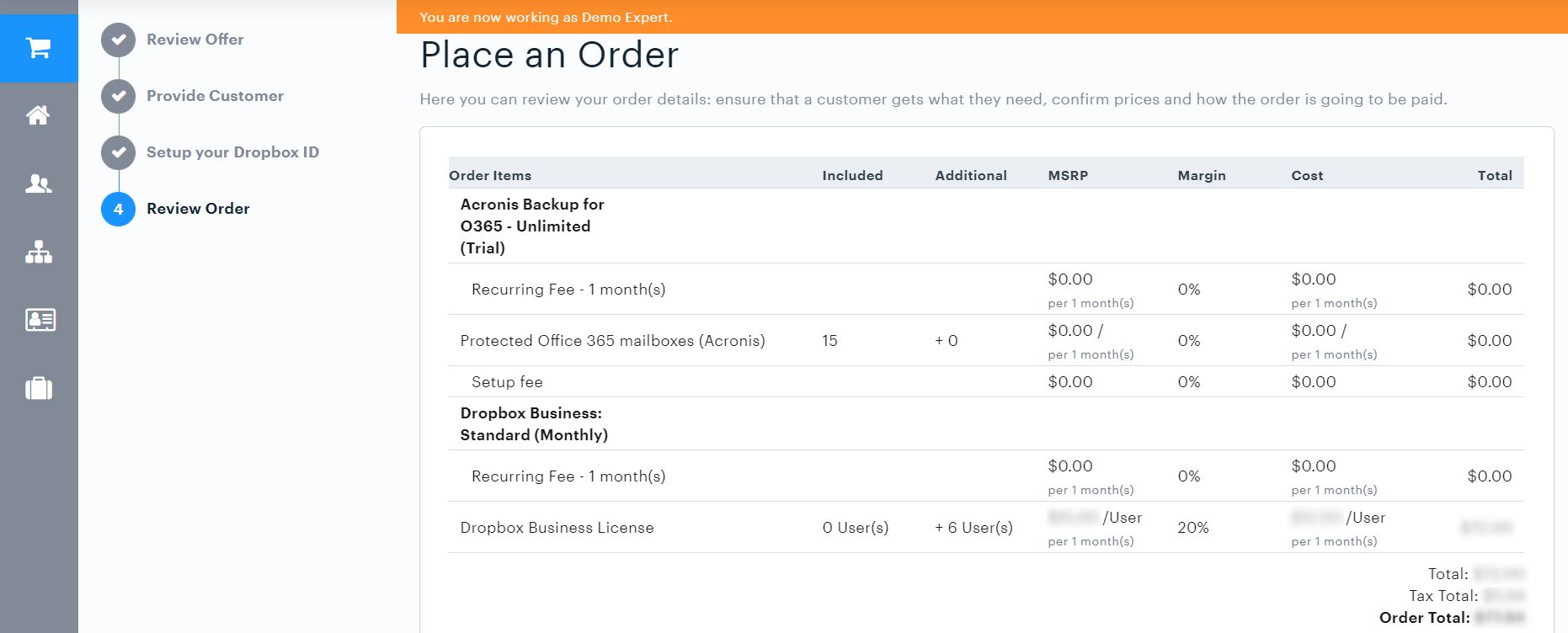Go to the home sidebar icon
1568x633 pixels.
pyautogui.click(x=39, y=115)
